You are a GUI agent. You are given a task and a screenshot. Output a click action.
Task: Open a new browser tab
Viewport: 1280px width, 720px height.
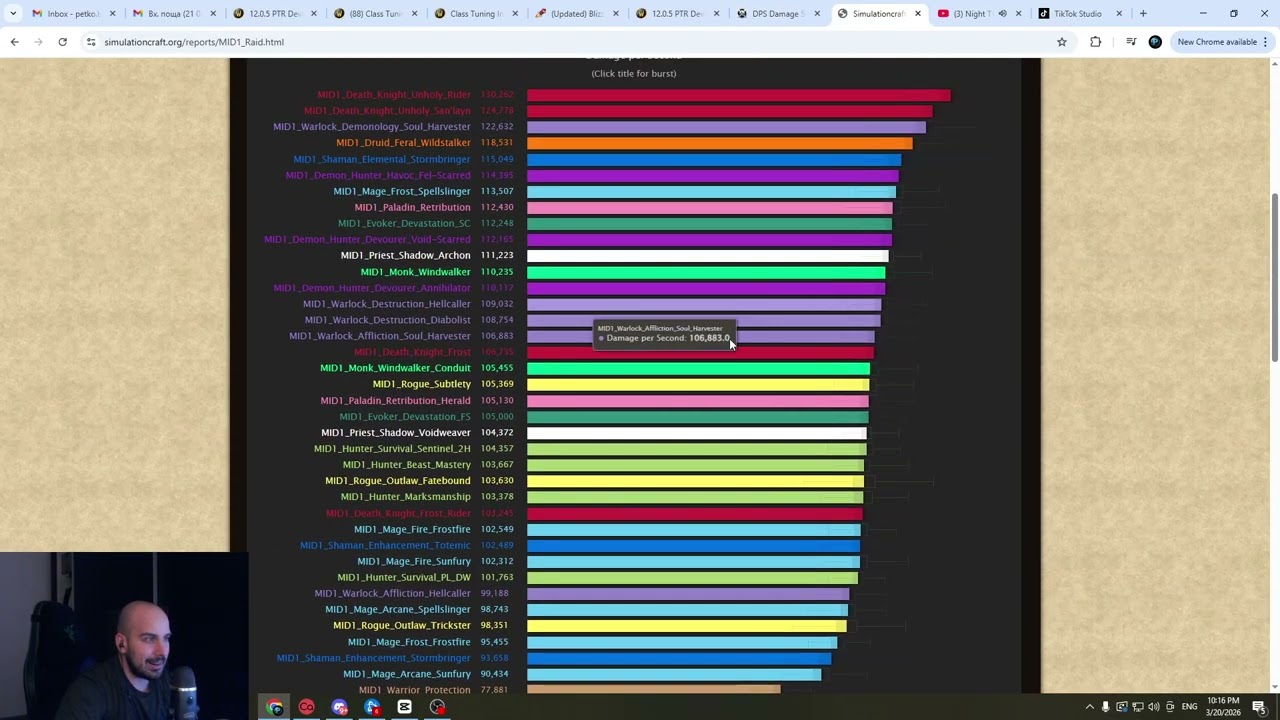tap(1143, 14)
